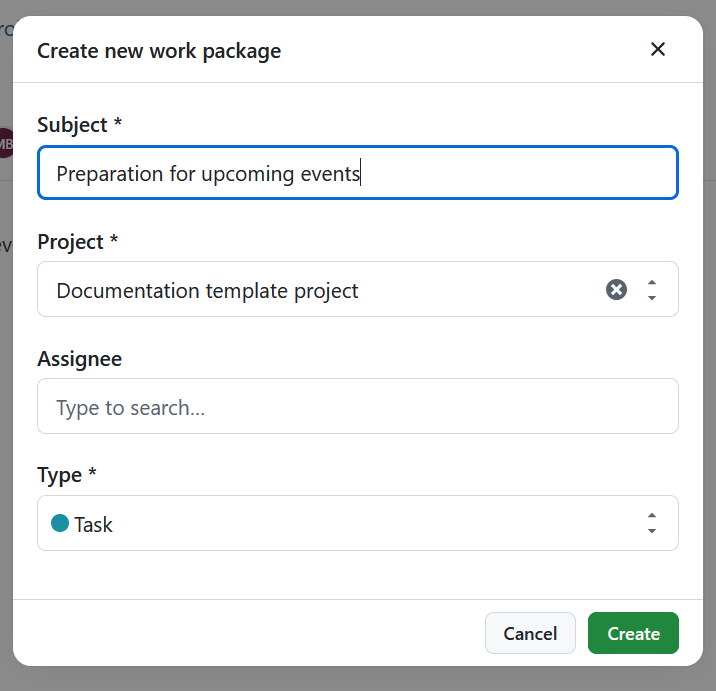This screenshot has width=716, height=691.
Task: Cancel the work package creation
Action: pos(530,633)
